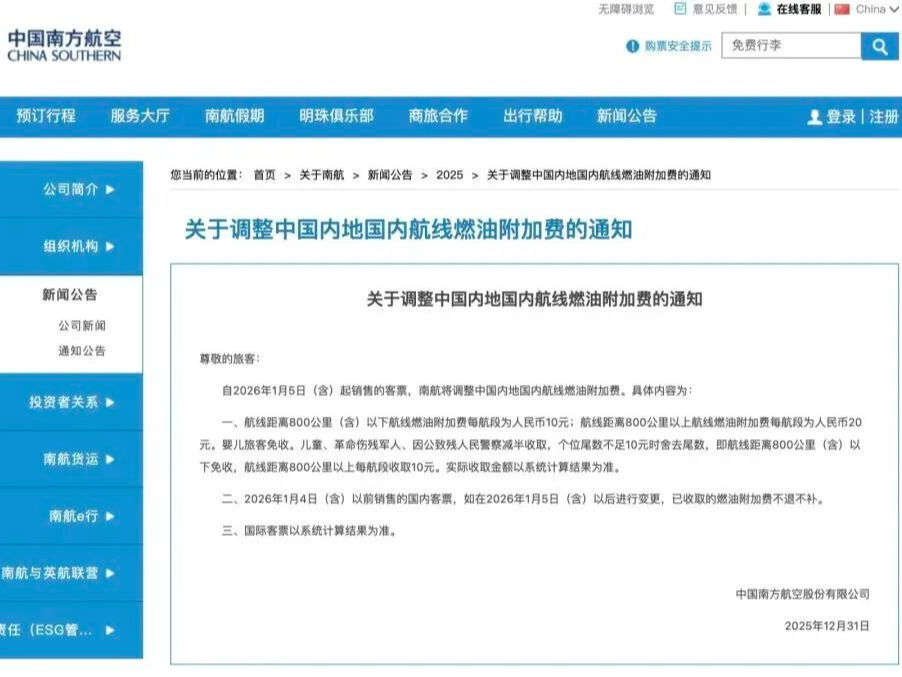The width and height of the screenshot is (902, 677).
Task: Click the user icon beside 登录
Action: pos(814,117)
